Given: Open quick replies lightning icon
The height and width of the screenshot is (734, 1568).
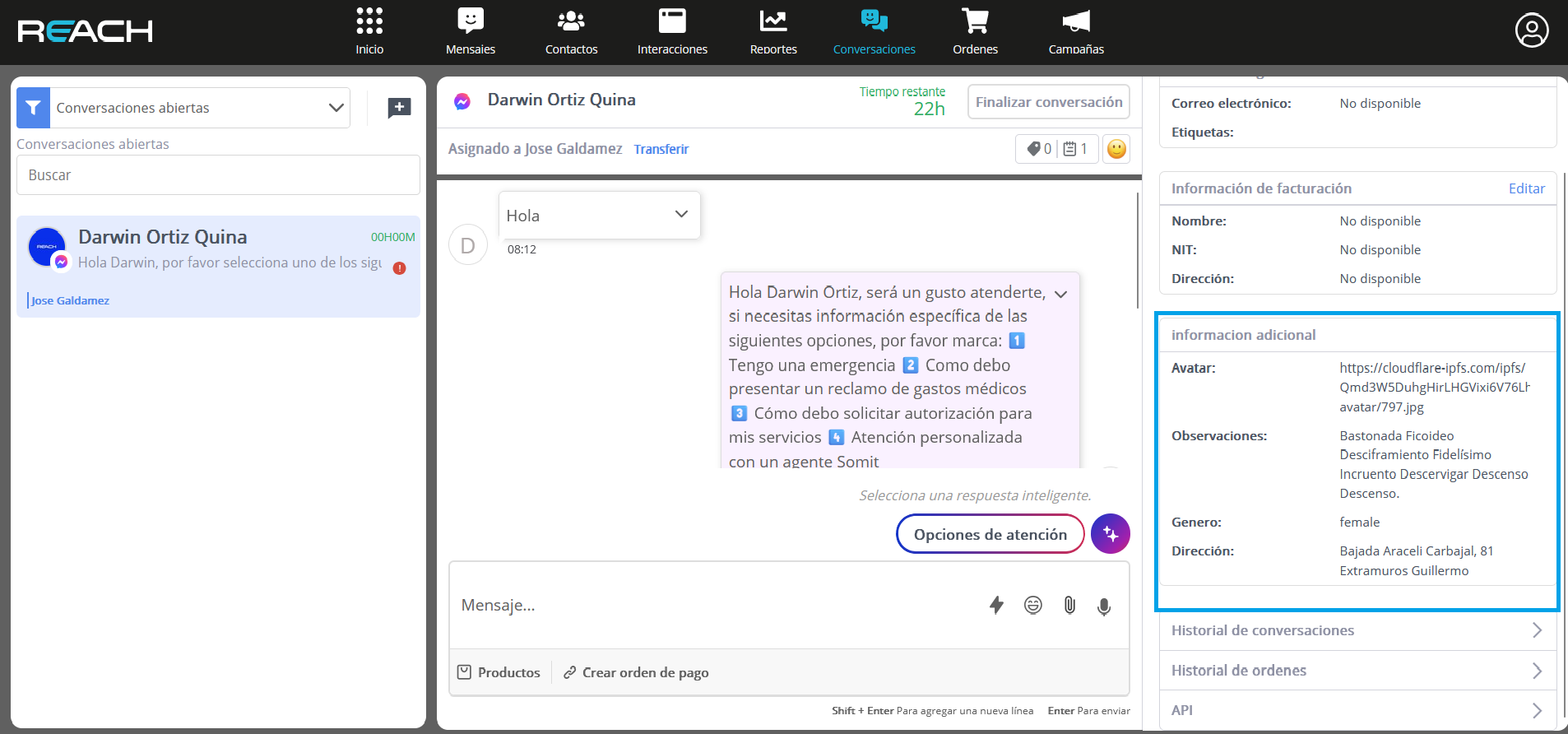Looking at the screenshot, I should [x=996, y=606].
